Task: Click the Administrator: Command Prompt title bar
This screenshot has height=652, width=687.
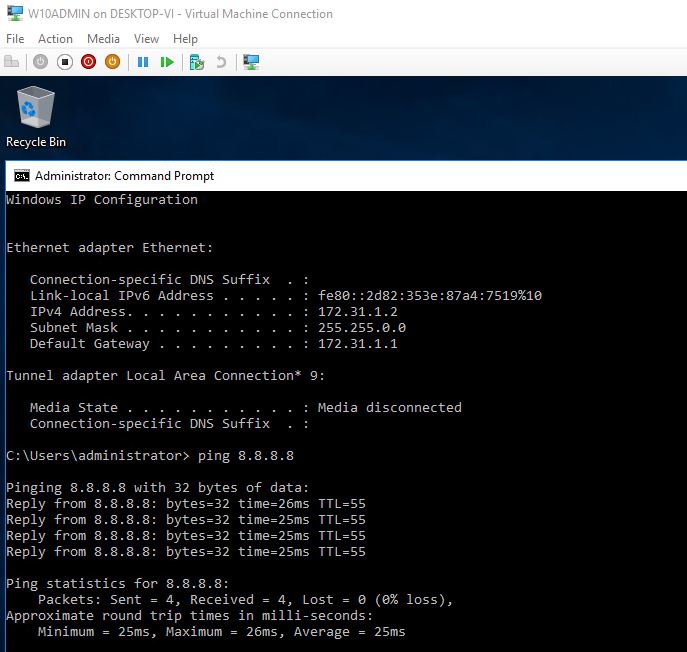Action: pyautogui.click(x=300, y=176)
